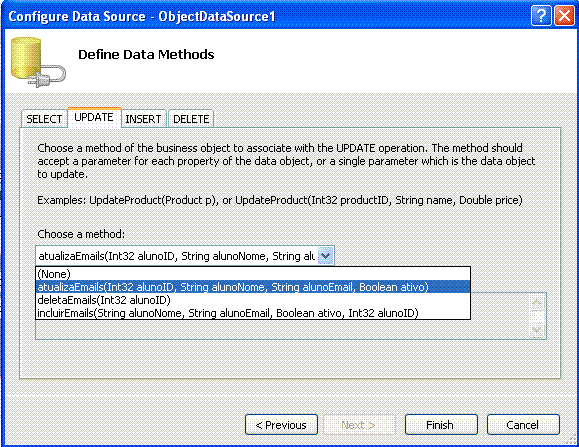
Task: Go back with Previous button
Action: click(281, 425)
